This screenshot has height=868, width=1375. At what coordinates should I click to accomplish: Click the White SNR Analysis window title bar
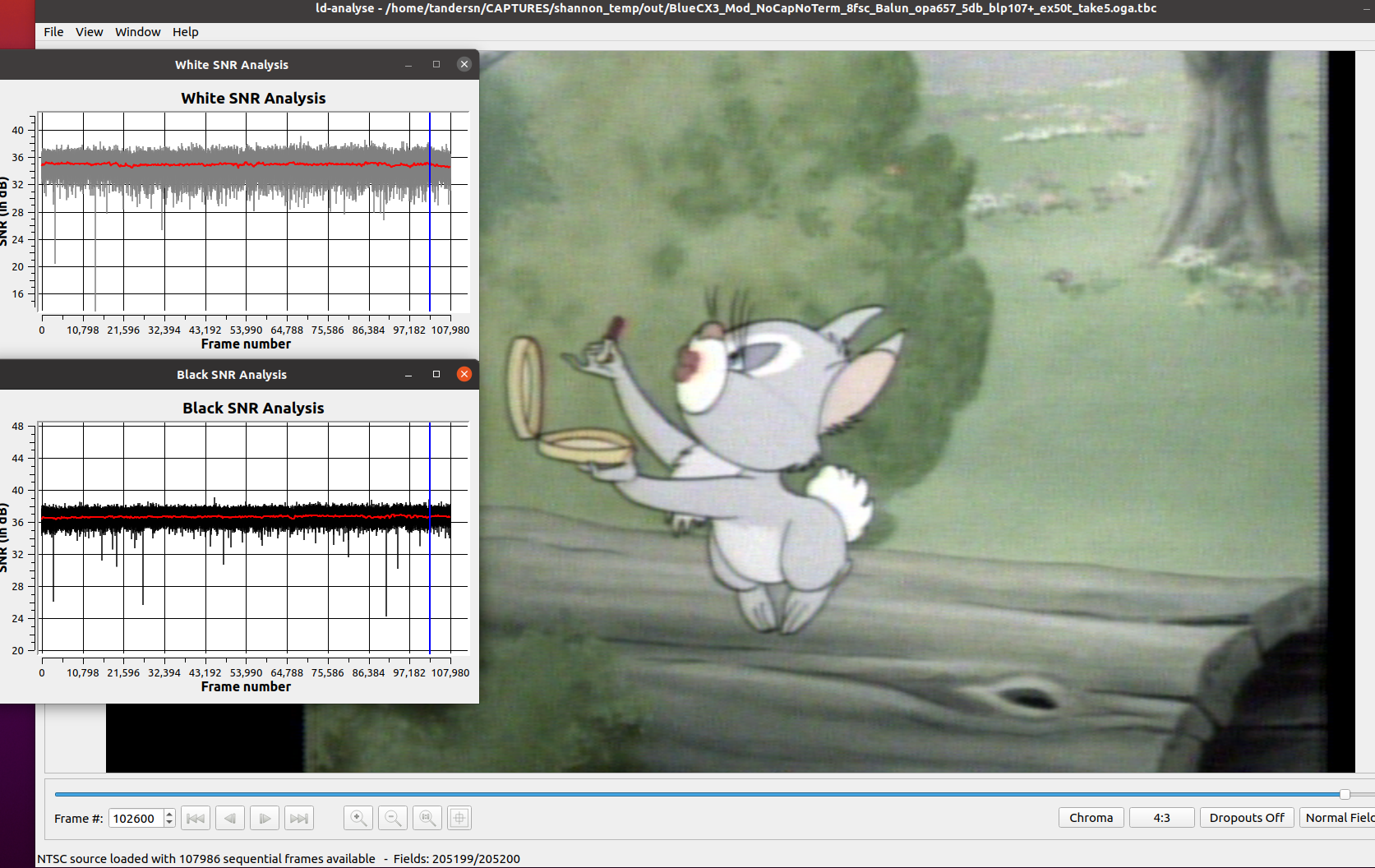232,65
